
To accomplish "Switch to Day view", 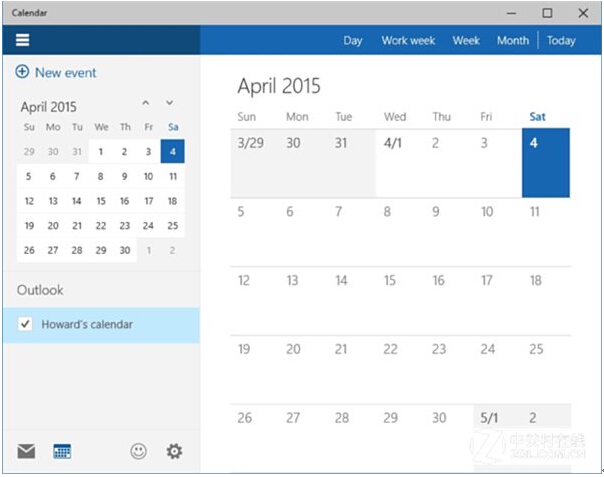I will 352,41.
